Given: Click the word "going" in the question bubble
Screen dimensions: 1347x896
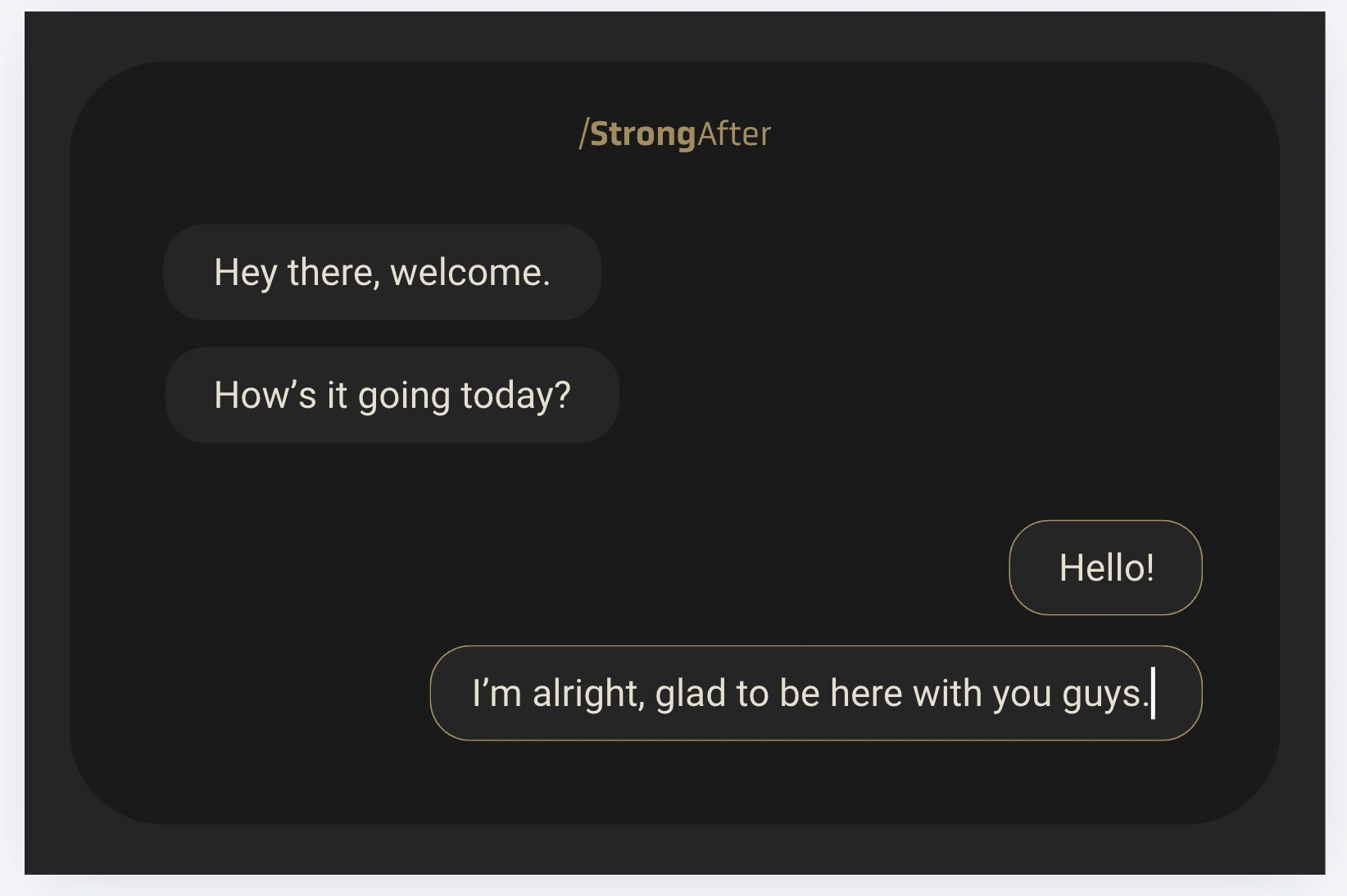Looking at the screenshot, I should coord(404,397).
